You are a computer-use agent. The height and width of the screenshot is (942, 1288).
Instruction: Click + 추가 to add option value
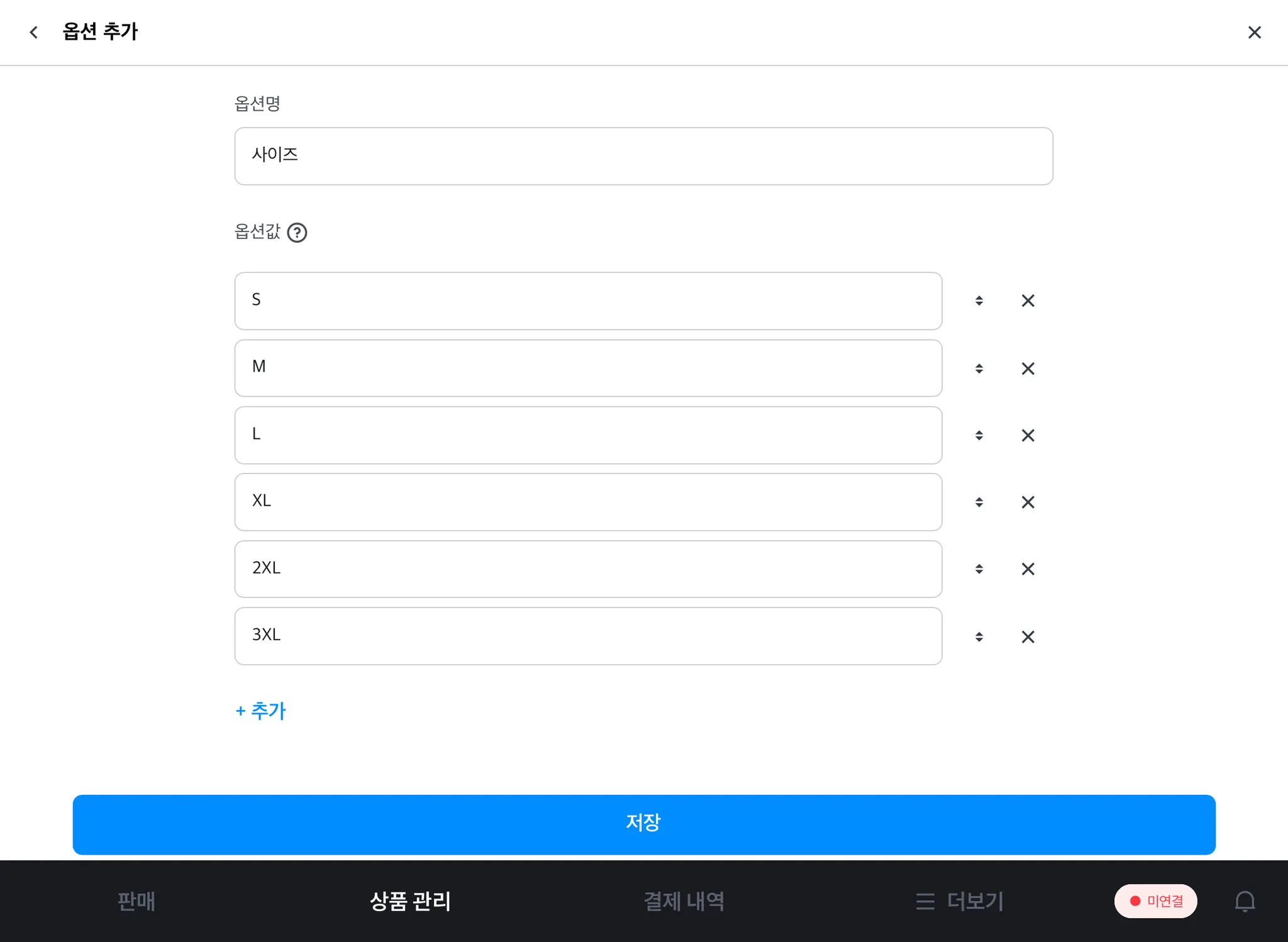(x=260, y=711)
